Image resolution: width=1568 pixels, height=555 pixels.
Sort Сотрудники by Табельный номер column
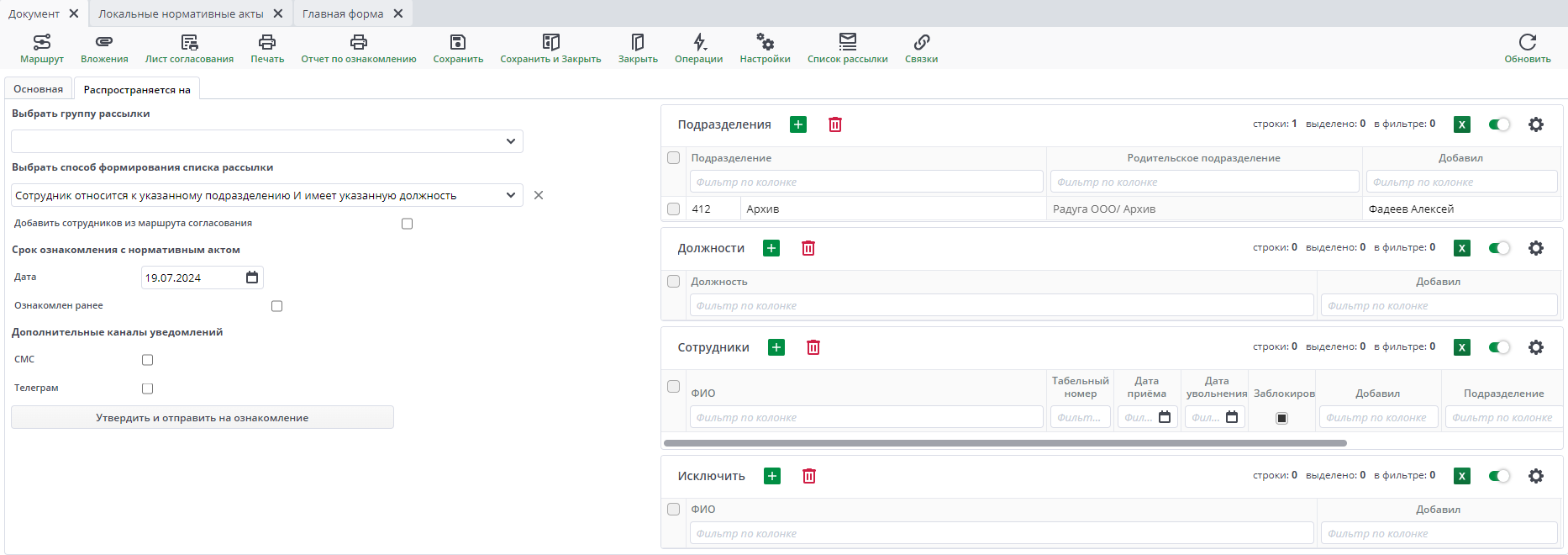pos(1081,387)
